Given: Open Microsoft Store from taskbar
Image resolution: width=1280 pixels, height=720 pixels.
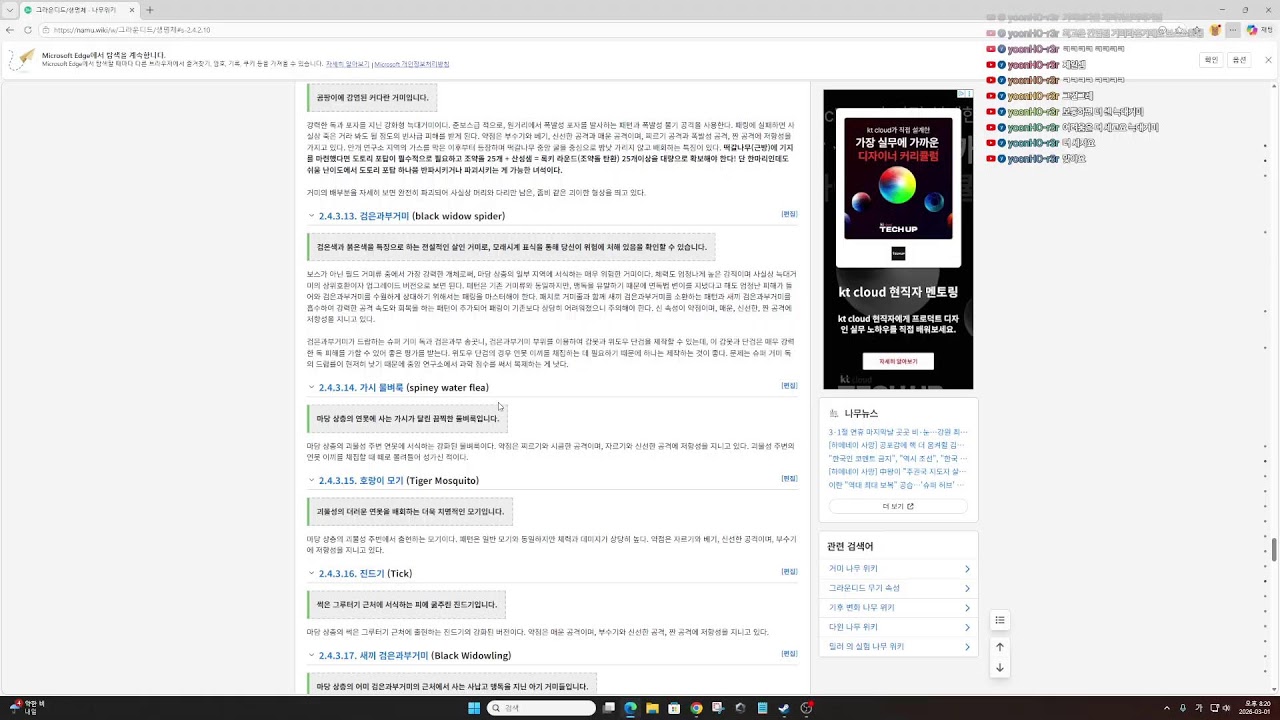Looking at the screenshot, I should pos(675,708).
